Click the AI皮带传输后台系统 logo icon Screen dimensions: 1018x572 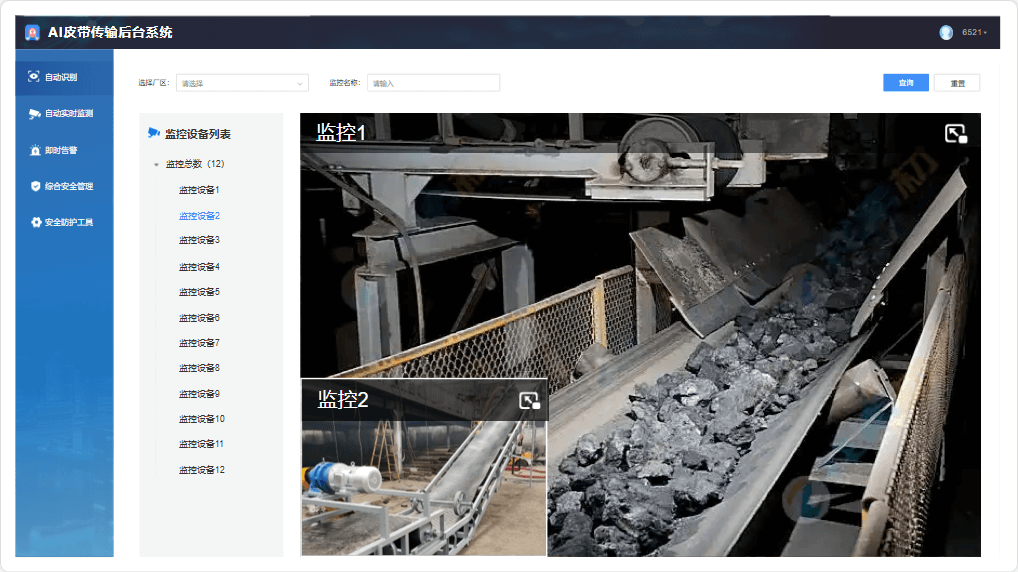[32, 32]
